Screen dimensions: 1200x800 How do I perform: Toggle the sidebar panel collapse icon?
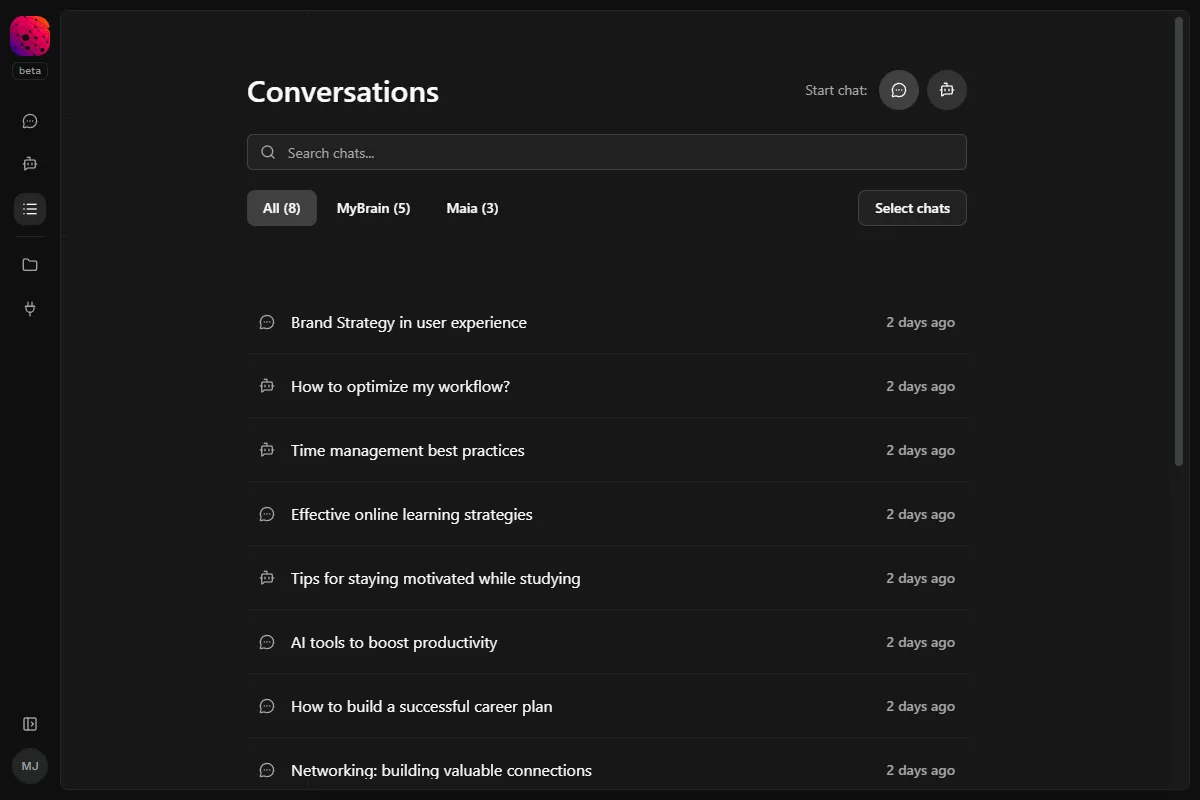point(30,724)
